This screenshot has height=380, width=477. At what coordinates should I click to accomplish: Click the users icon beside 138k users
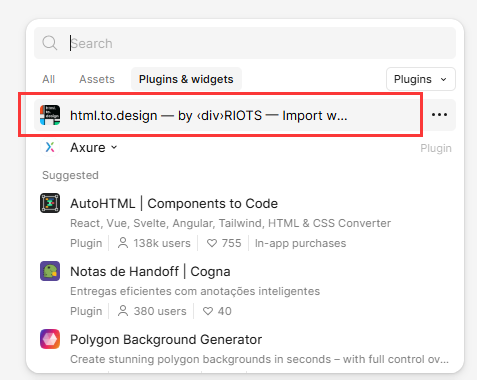(x=123, y=243)
